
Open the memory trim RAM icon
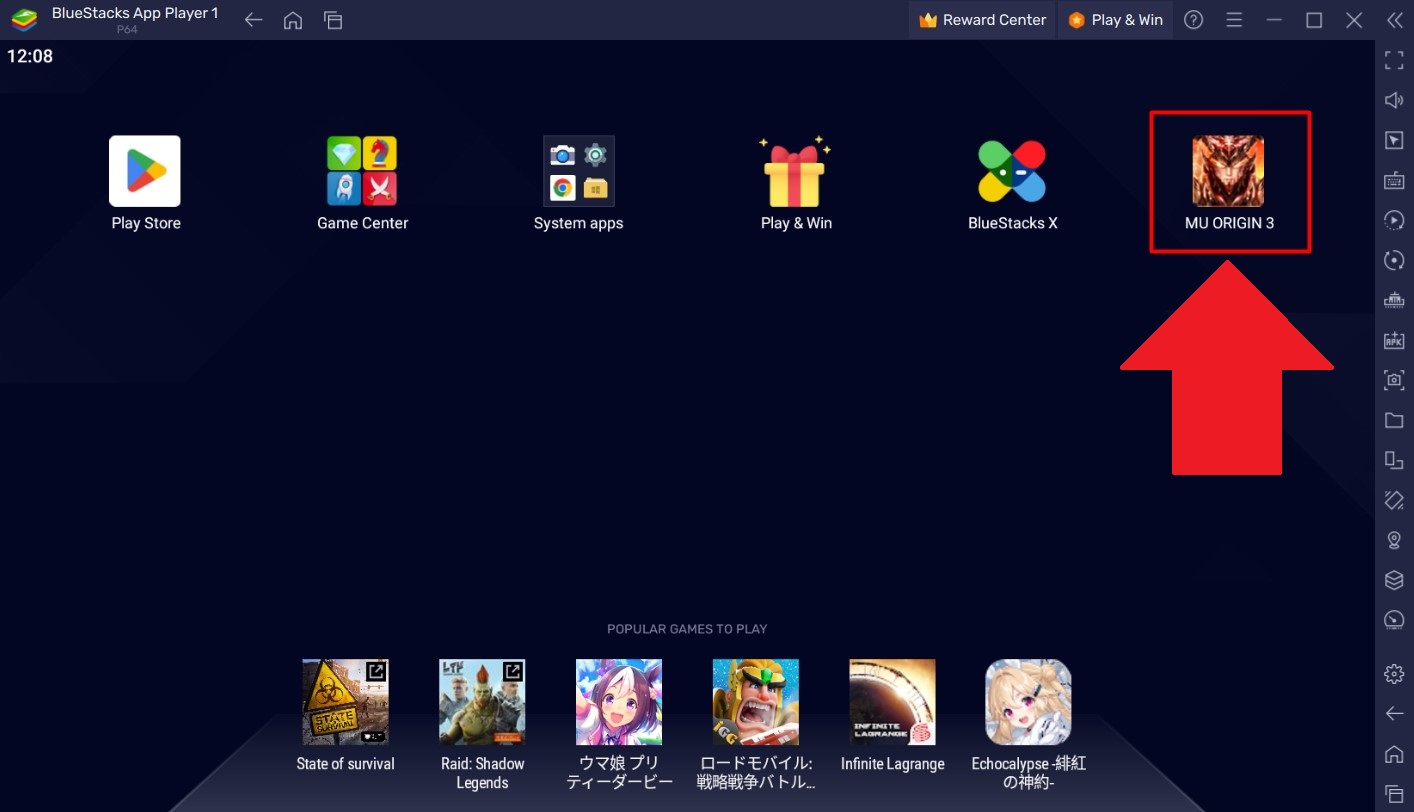[1394, 300]
